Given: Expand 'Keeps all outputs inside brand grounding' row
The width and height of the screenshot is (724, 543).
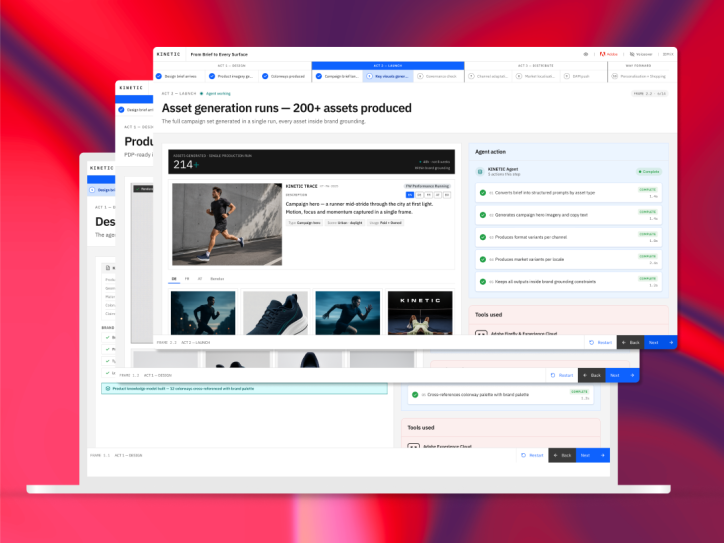Looking at the screenshot, I should click(x=568, y=281).
